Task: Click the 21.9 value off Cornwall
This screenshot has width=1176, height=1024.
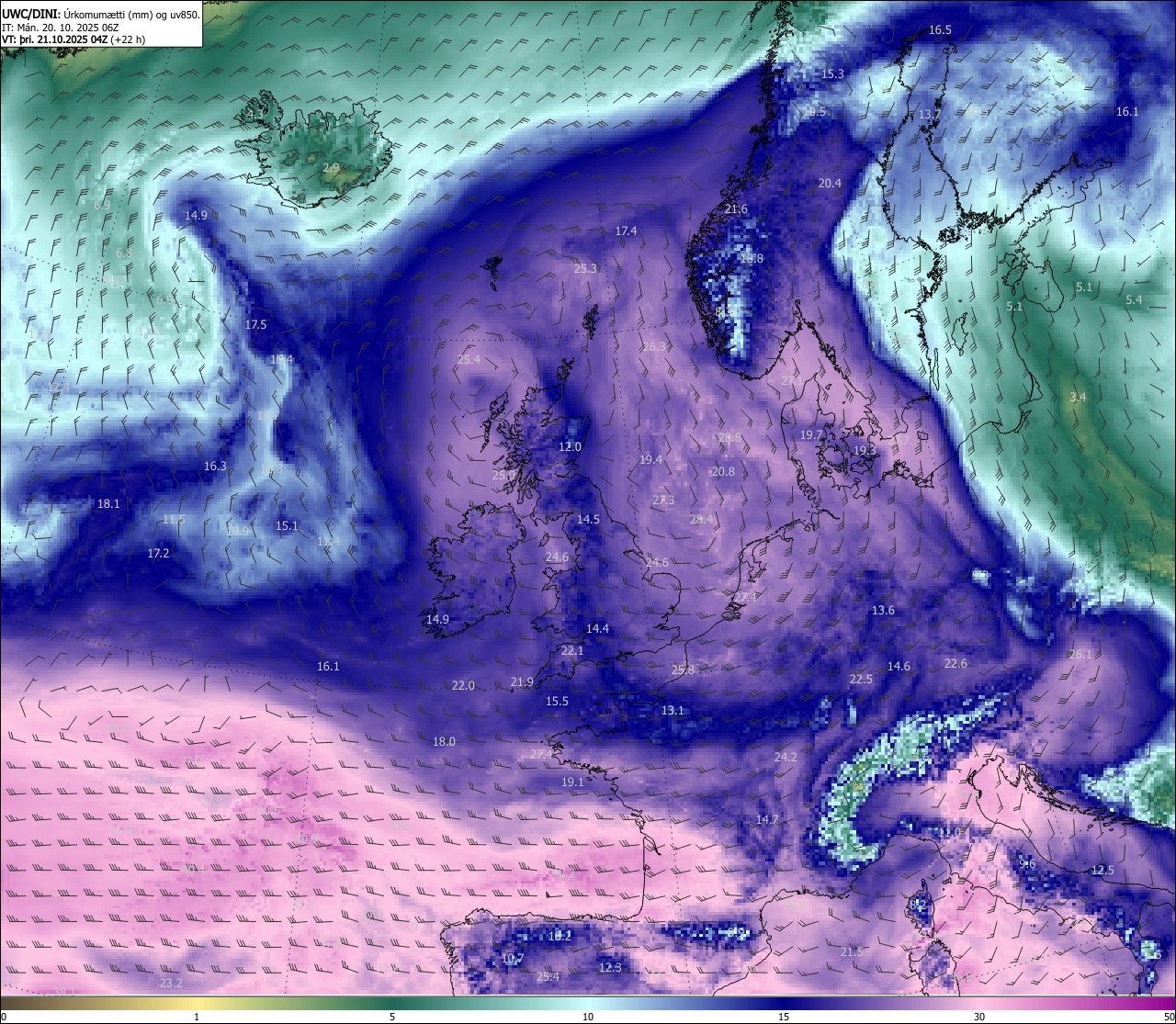Action: coord(521,682)
